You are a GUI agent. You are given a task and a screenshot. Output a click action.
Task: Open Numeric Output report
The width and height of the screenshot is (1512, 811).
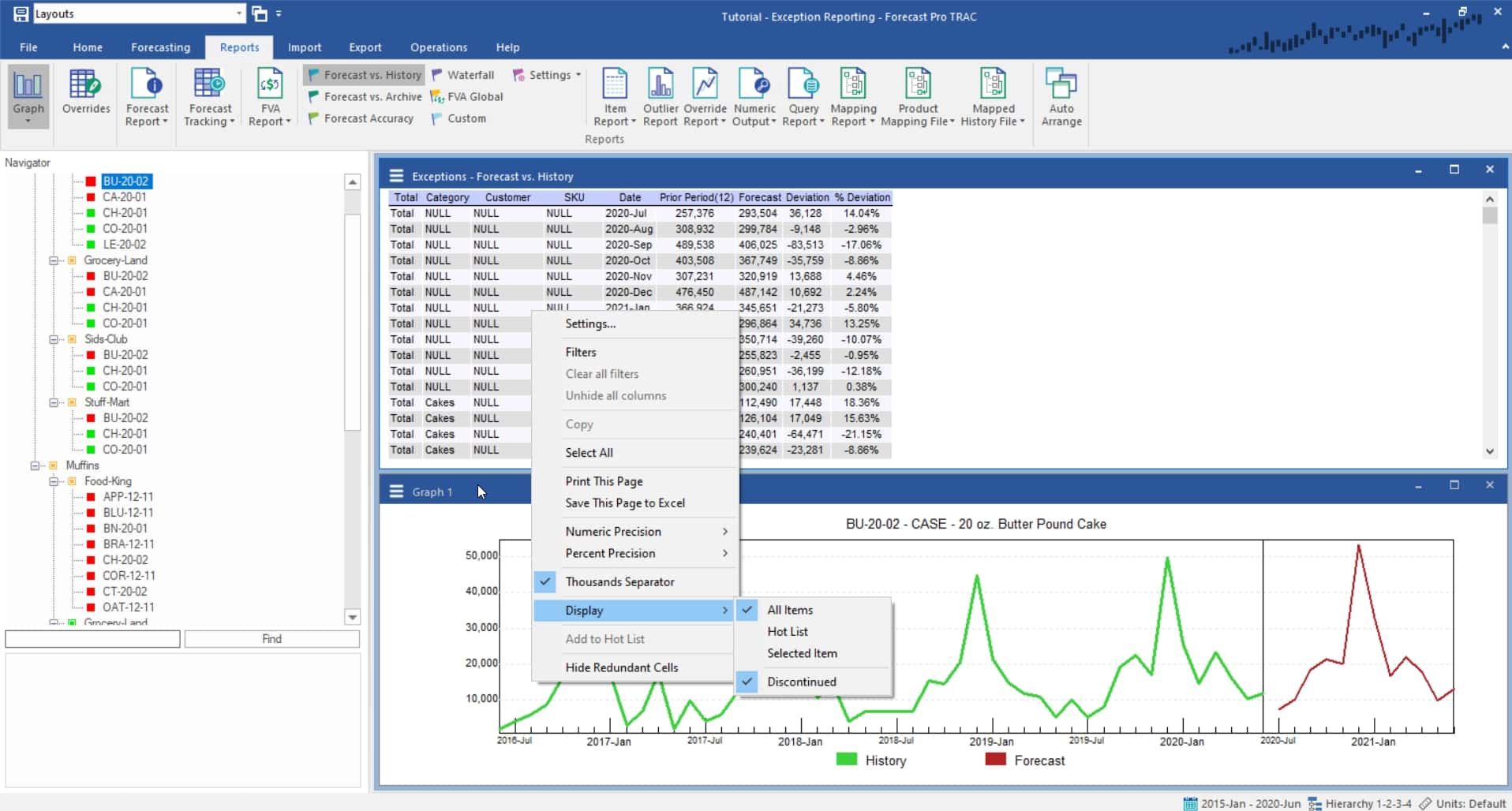click(x=754, y=93)
